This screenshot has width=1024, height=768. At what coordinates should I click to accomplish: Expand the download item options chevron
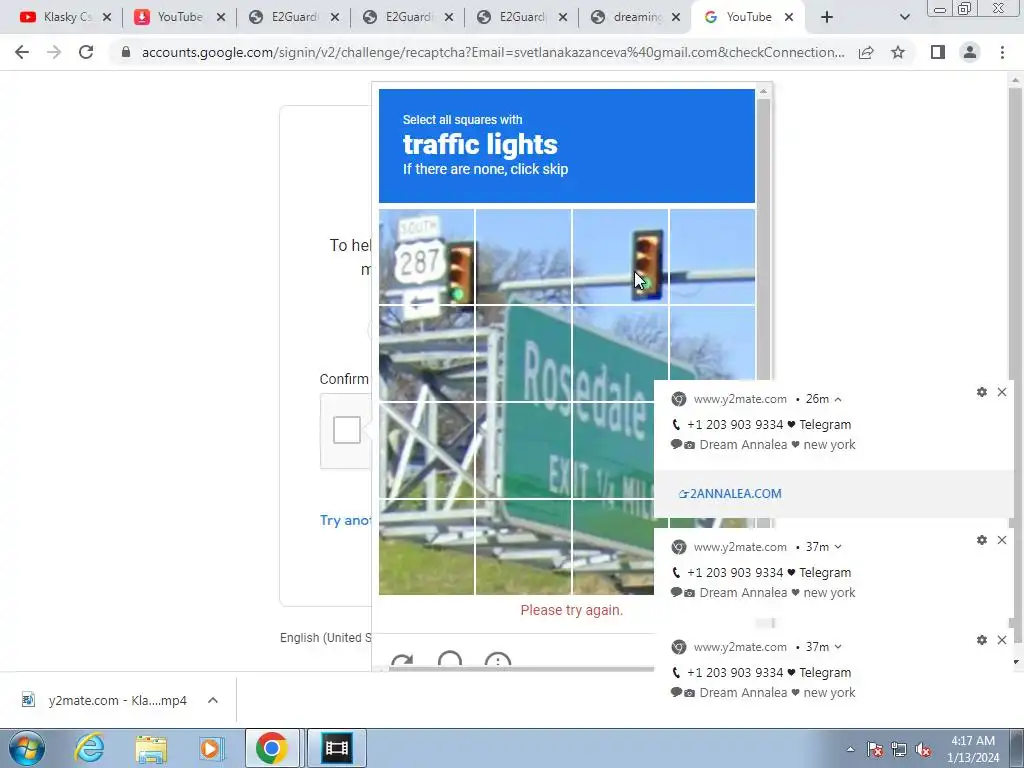click(x=213, y=700)
